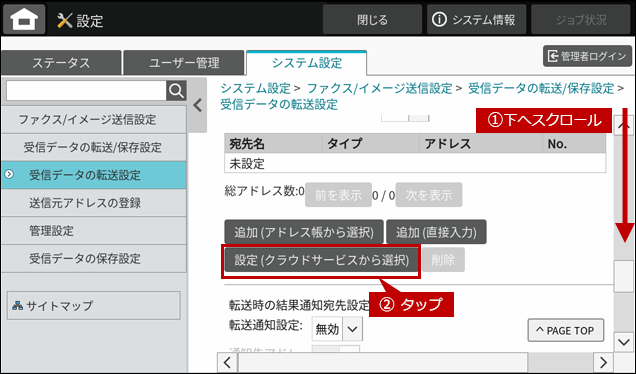This screenshot has width=636, height=374.
Task: Click 受信データの転送/保存設定 breadcrumb link
Action: click(x=541, y=88)
